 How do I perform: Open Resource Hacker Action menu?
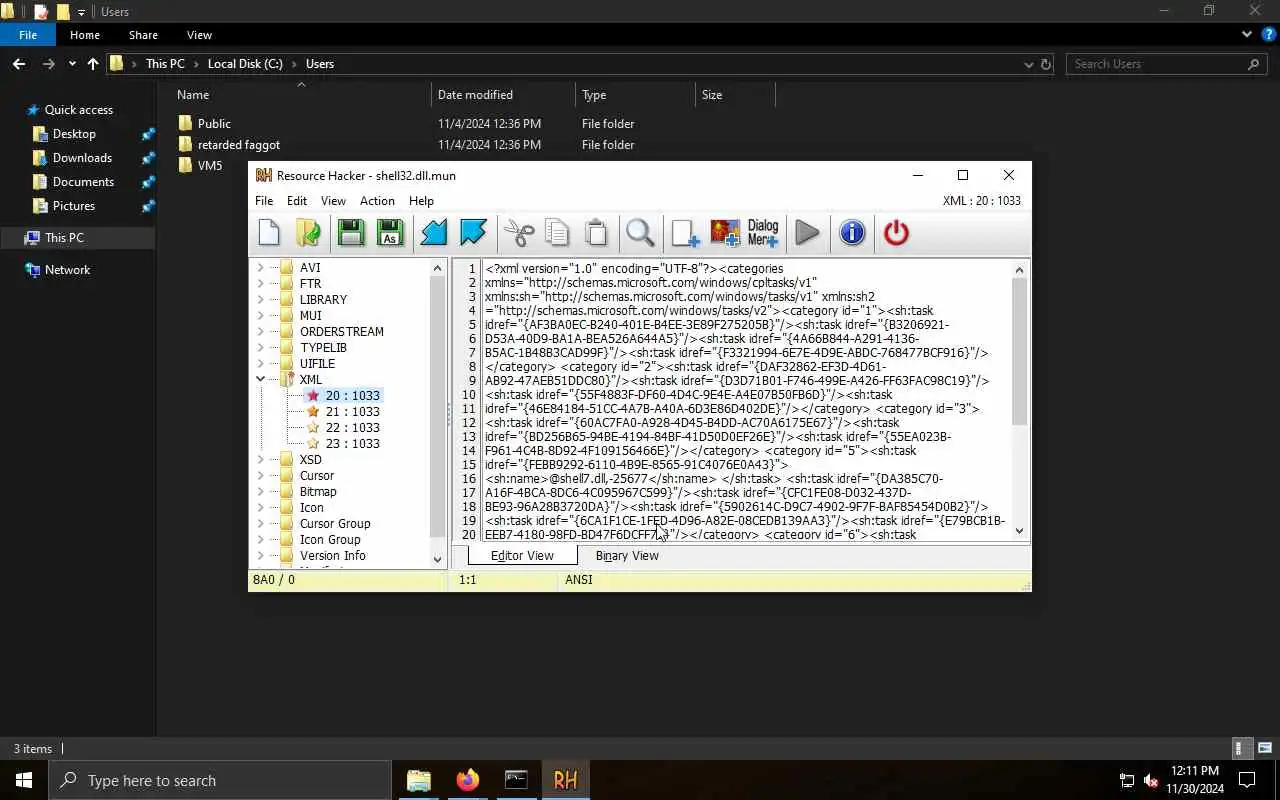377,201
